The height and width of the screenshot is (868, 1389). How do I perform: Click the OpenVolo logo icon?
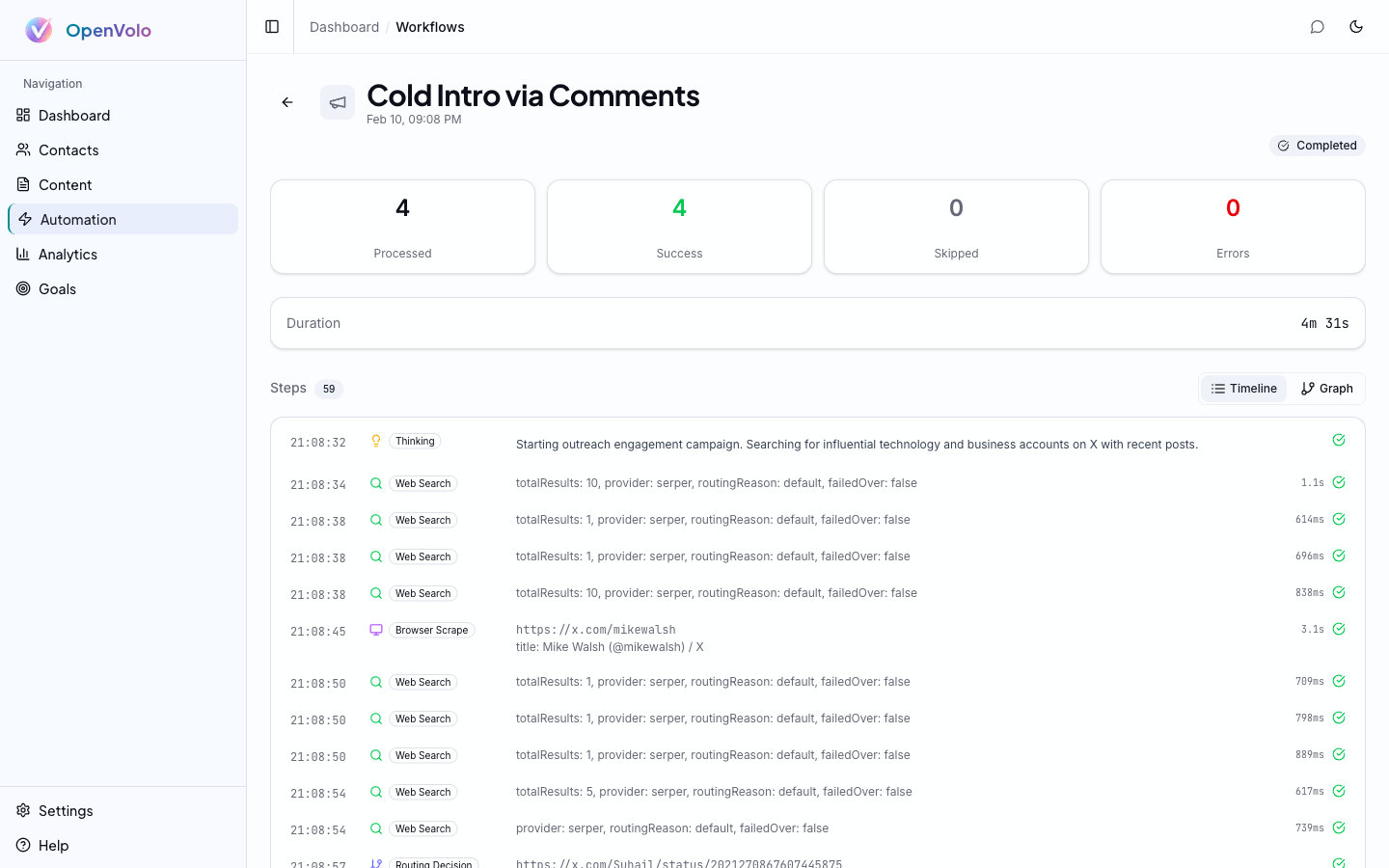tap(39, 29)
